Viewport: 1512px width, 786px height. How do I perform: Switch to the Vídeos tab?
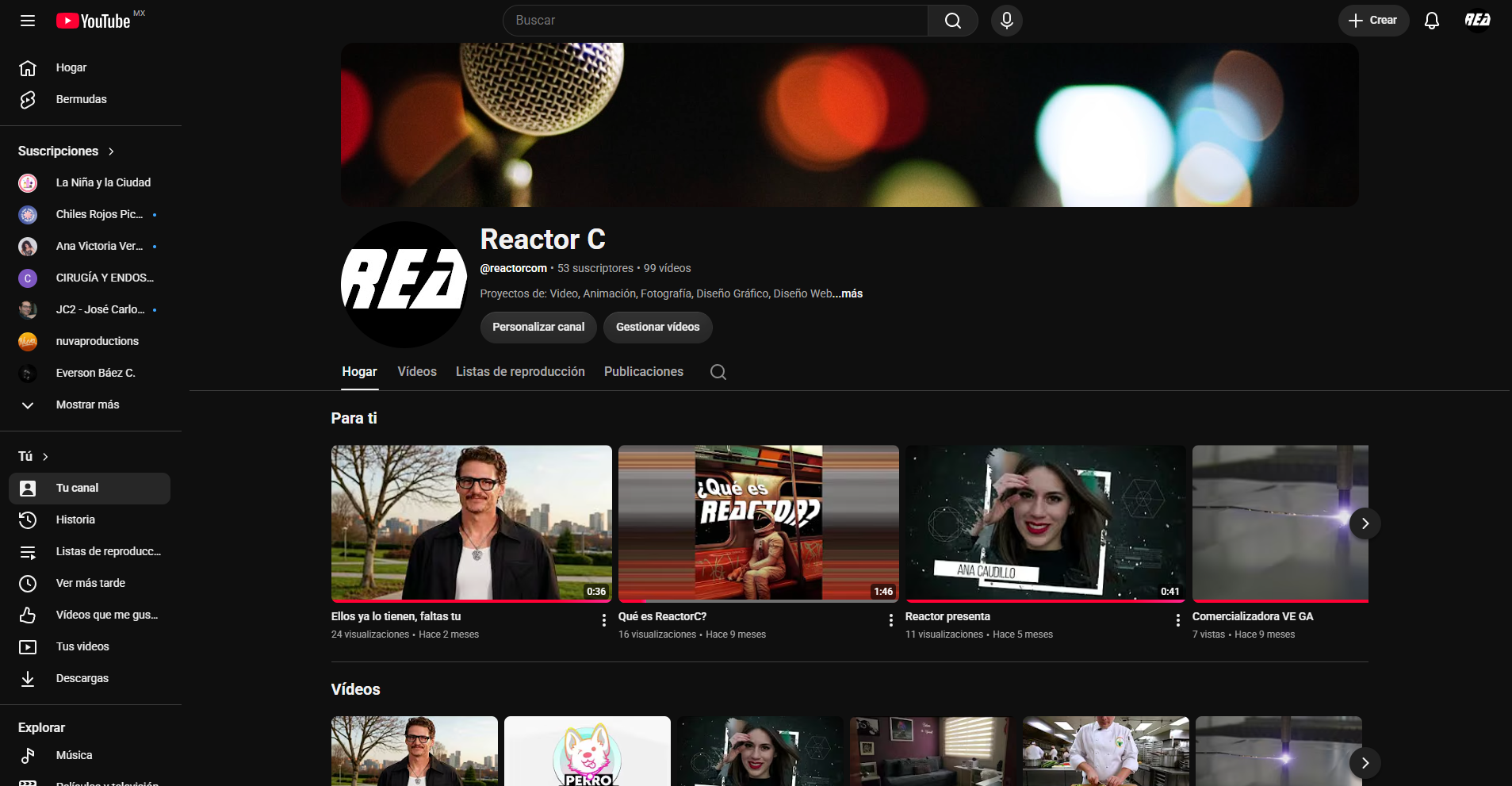(417, 371)
